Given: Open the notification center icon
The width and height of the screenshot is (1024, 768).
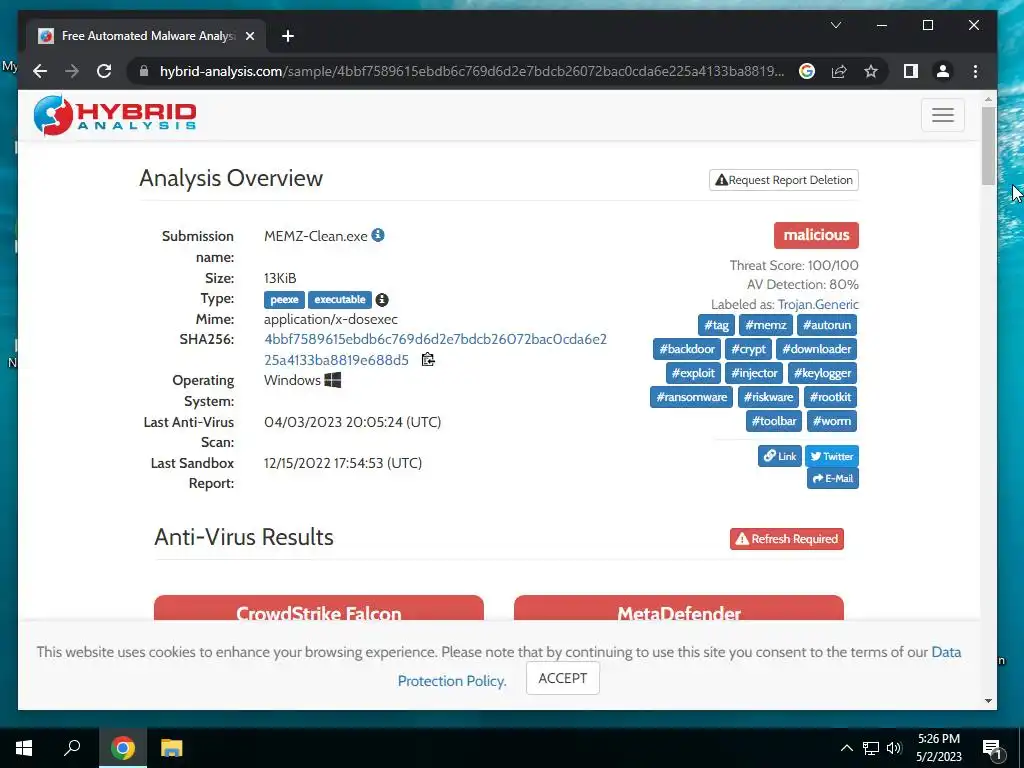Looking at the screenshot, I should pos(992,750).
